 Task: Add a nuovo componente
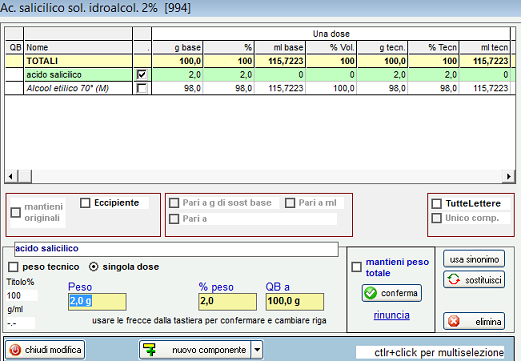pos(195,350)
